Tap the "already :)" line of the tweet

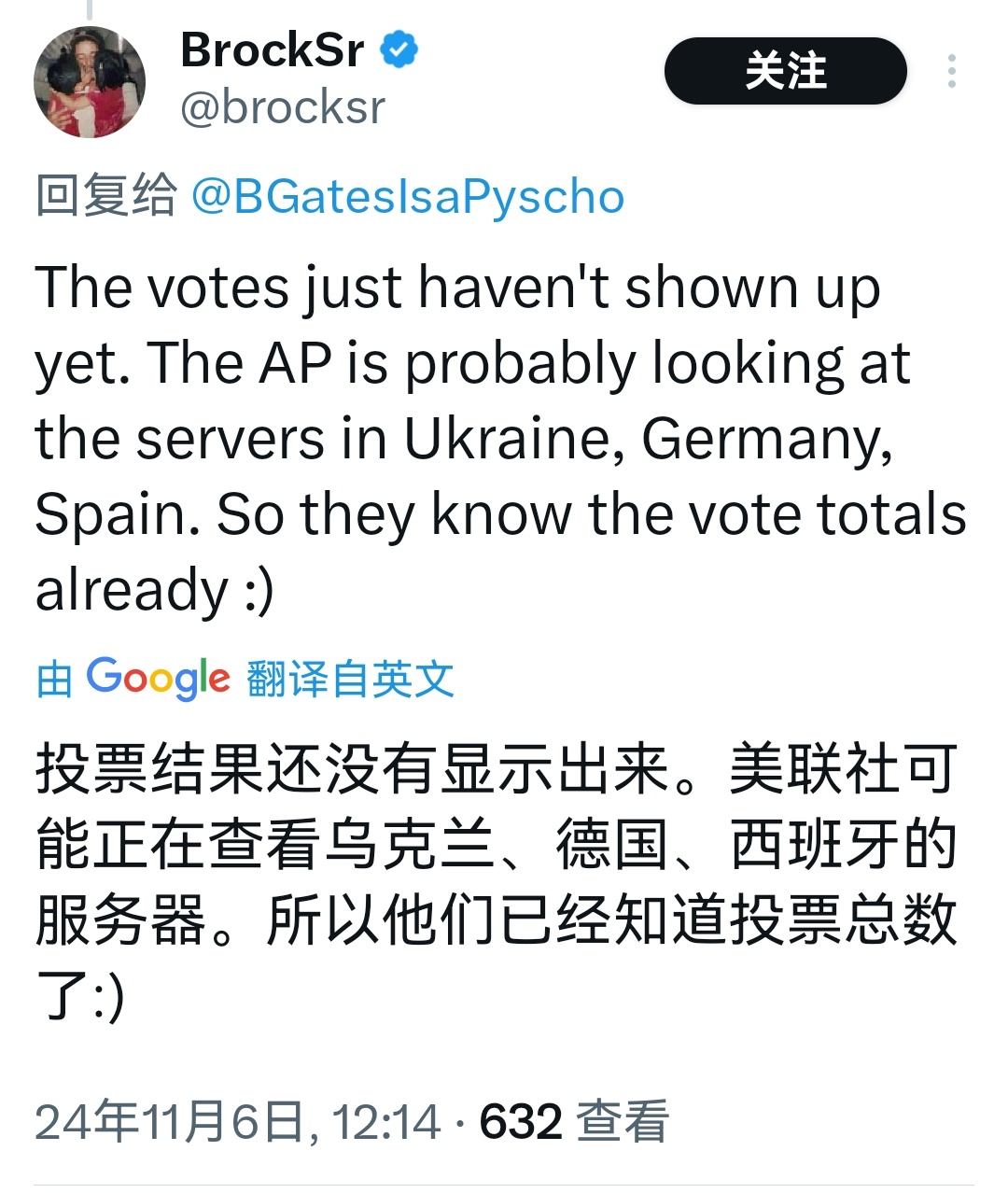(x=155, y=590)
